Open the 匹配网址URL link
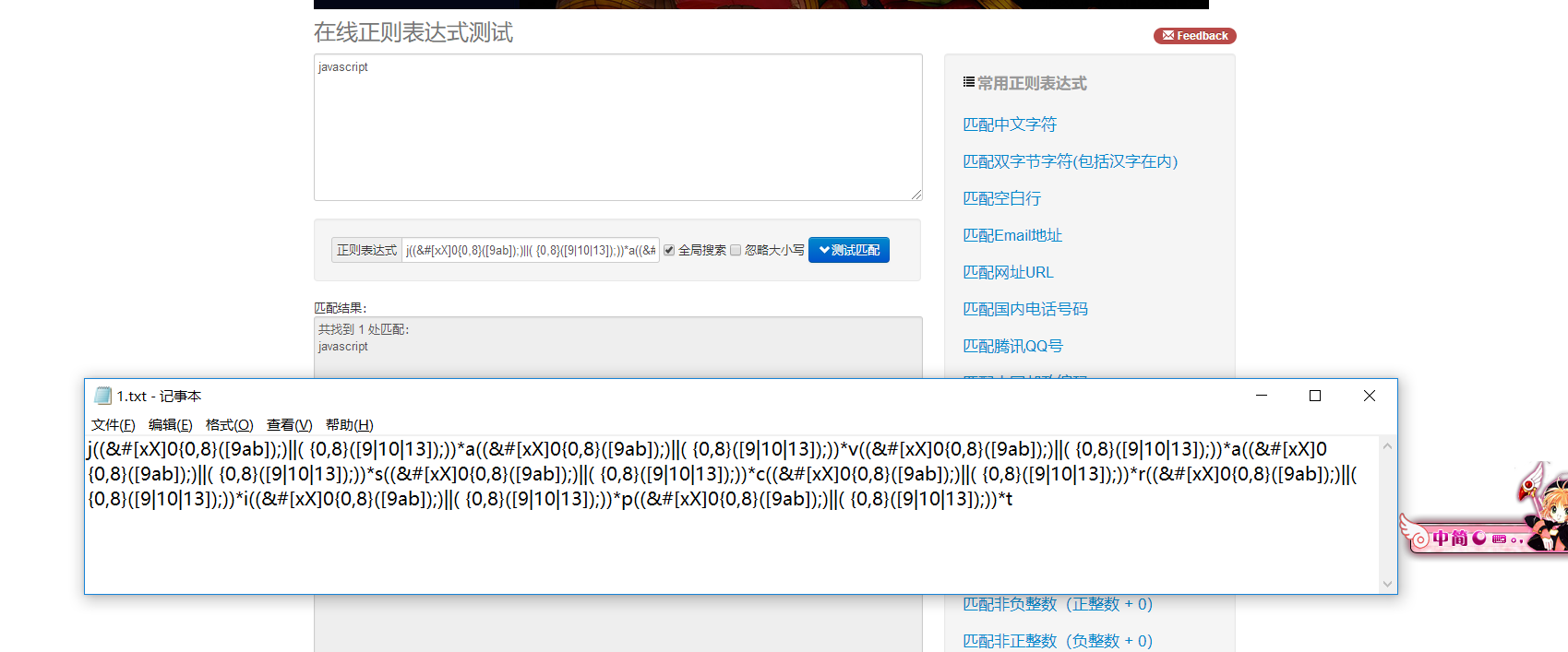The width and height of the screenshot is (1568, 652). [1008, 272]
